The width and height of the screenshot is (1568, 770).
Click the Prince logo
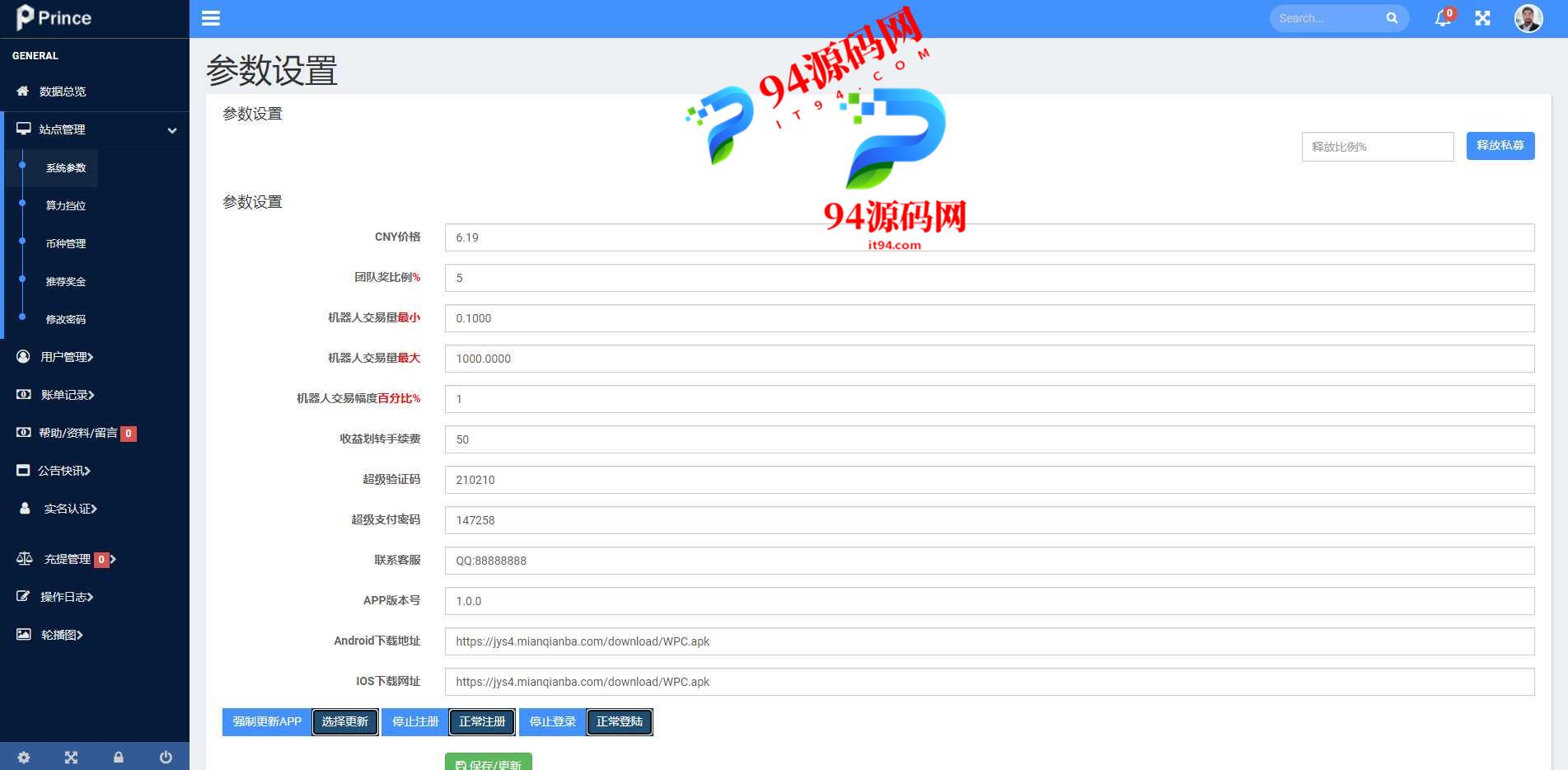click(54, 17)
